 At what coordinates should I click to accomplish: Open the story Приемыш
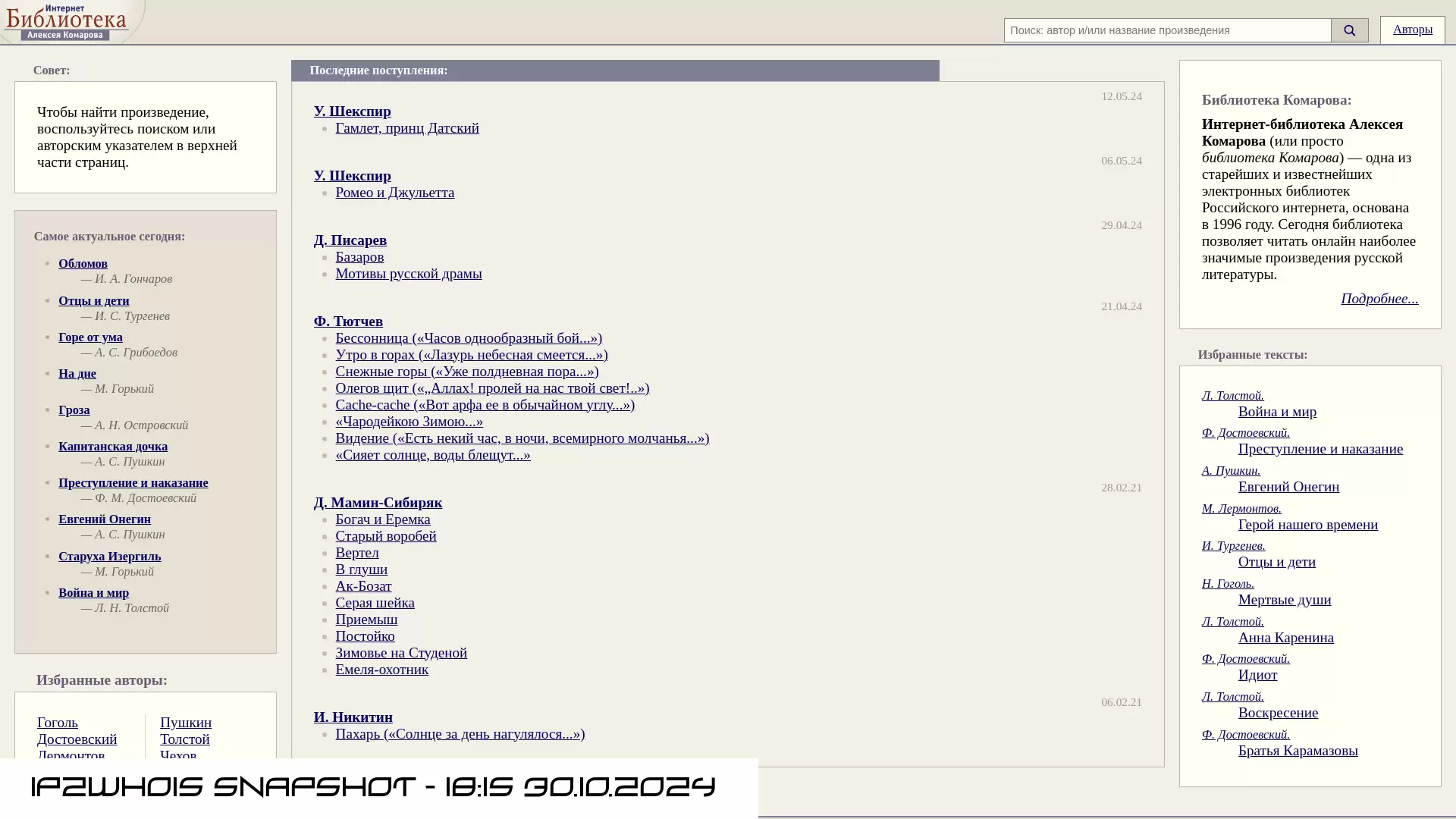point(366,620)
